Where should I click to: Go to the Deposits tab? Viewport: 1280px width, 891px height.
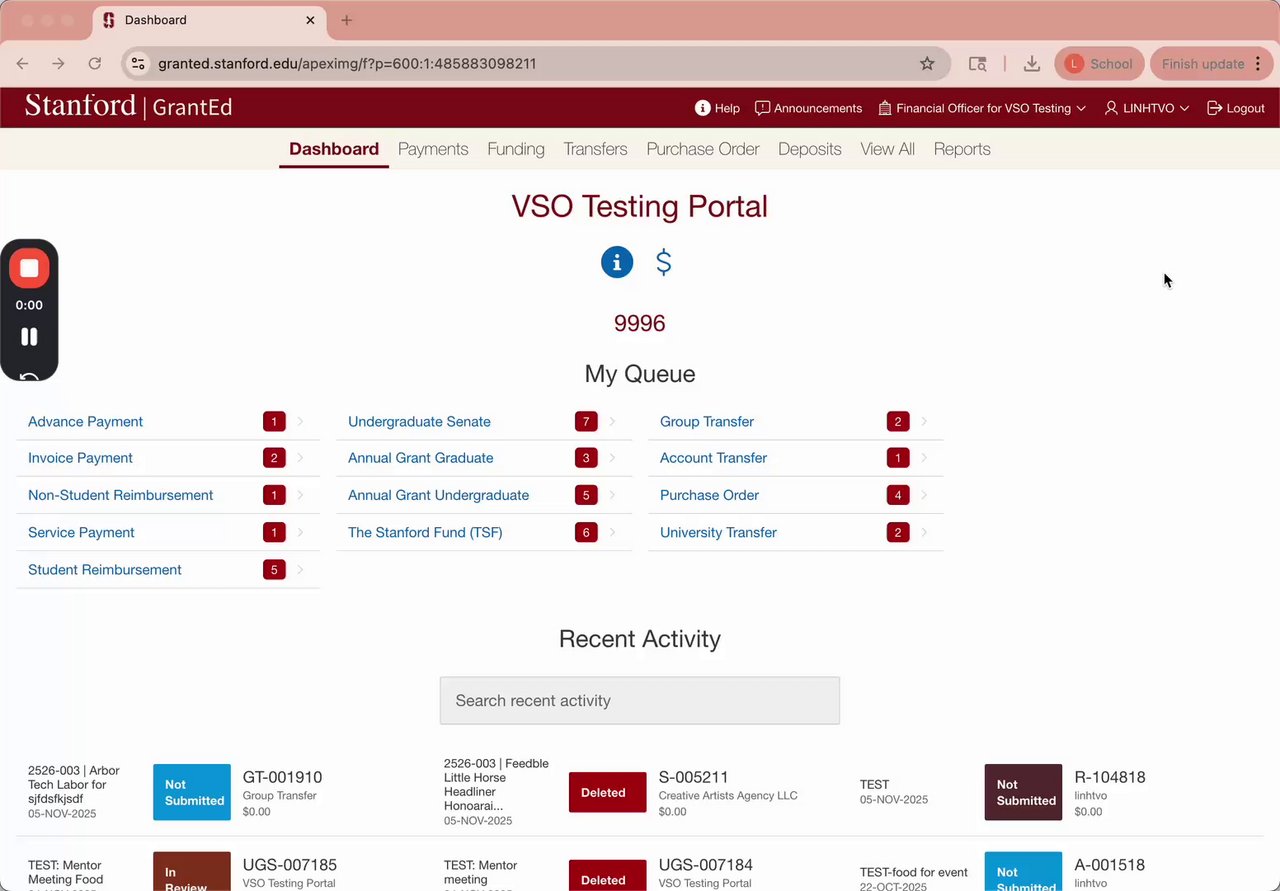coord(810,149)
